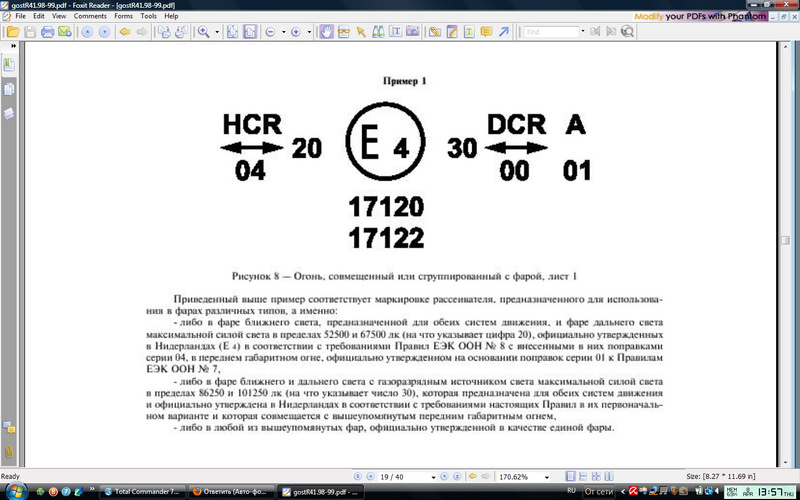Select the Zoom In magnifier tool
800x500 pixels.
pos(204,32)
